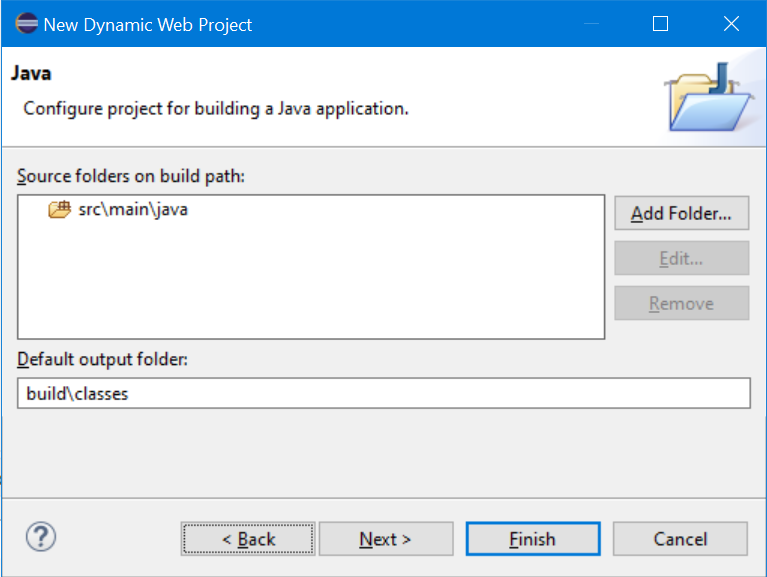Finish creating the Dynamic Web Project

[533, 539]
